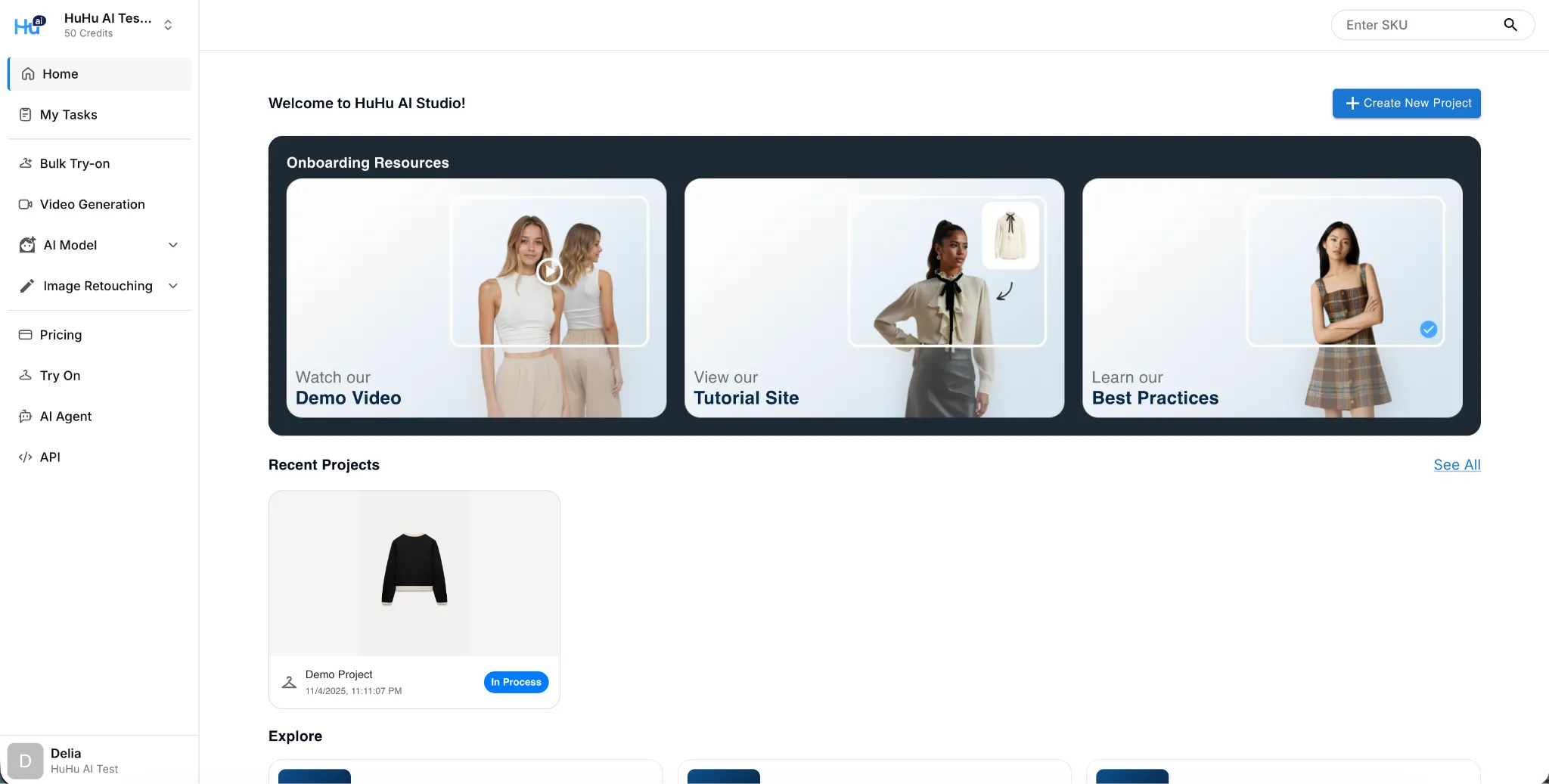The width and height of the screenshot is (1549, 784).
Task: Click the Demo Project title
Action: point(339,674)
